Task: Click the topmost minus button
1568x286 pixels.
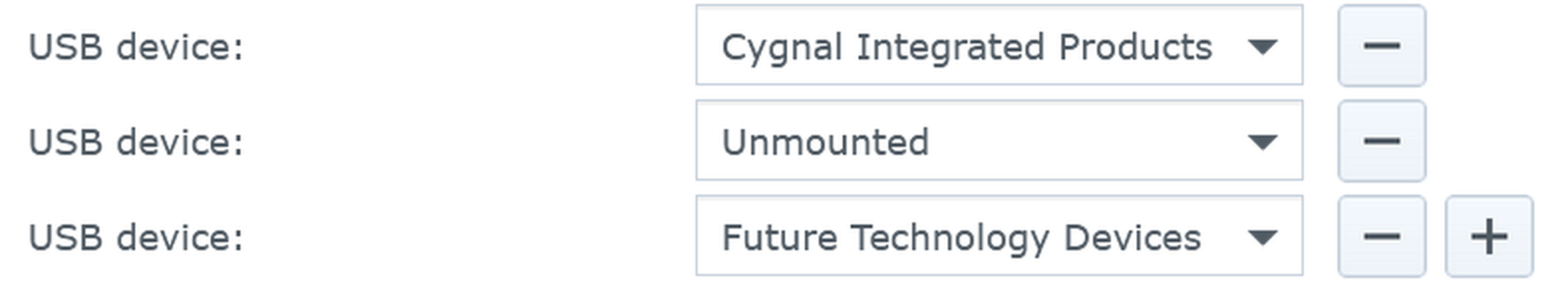Action: (x=1381, y=46)
